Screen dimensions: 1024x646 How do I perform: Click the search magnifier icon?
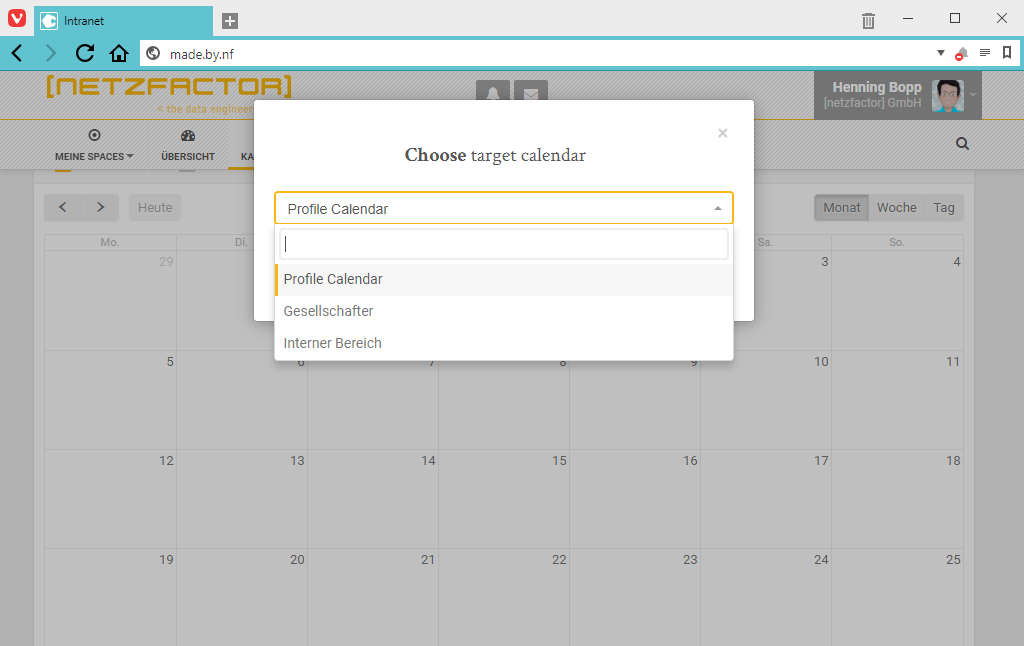point(962,144)
